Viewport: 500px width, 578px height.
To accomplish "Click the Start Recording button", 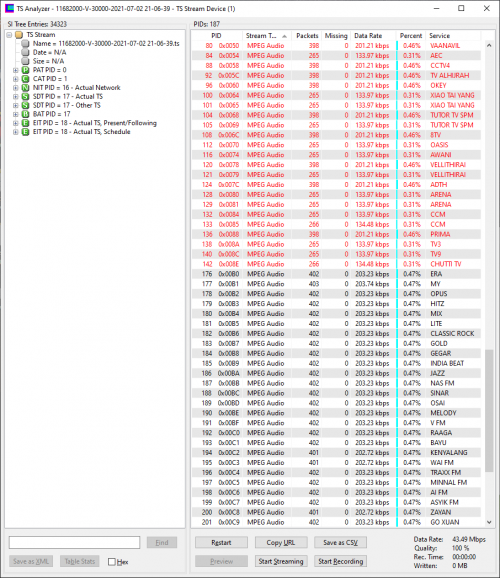I will pyautogui.click(x=340, y=561).
